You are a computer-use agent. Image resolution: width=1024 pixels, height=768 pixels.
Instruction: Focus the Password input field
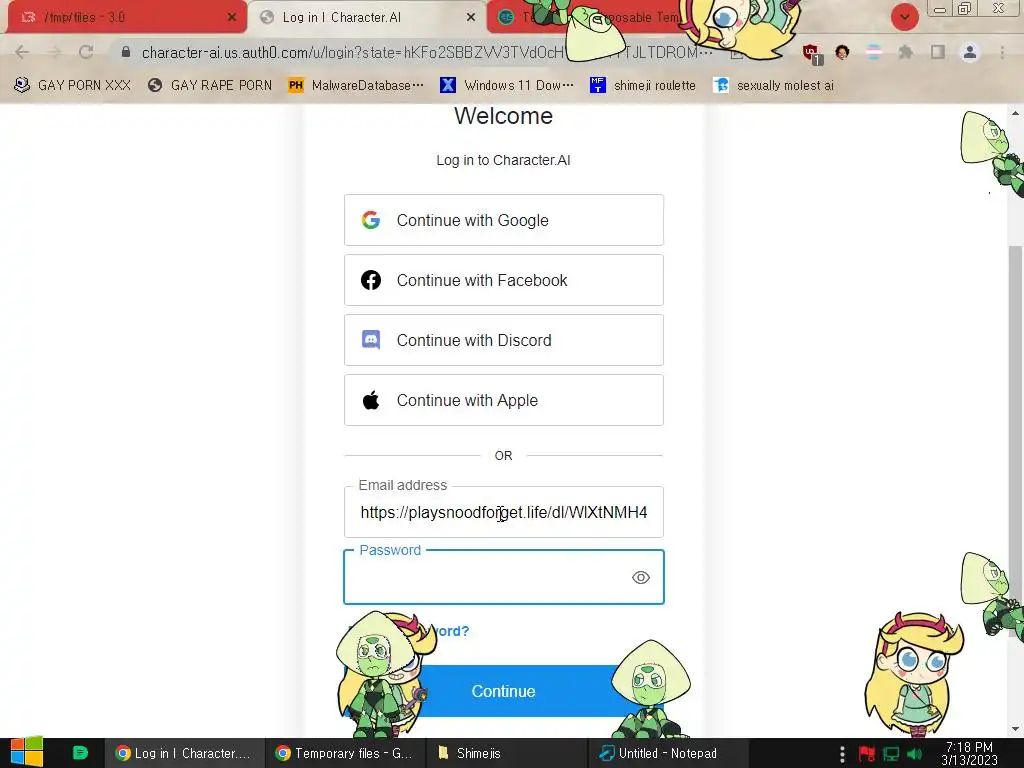(504, 577)
